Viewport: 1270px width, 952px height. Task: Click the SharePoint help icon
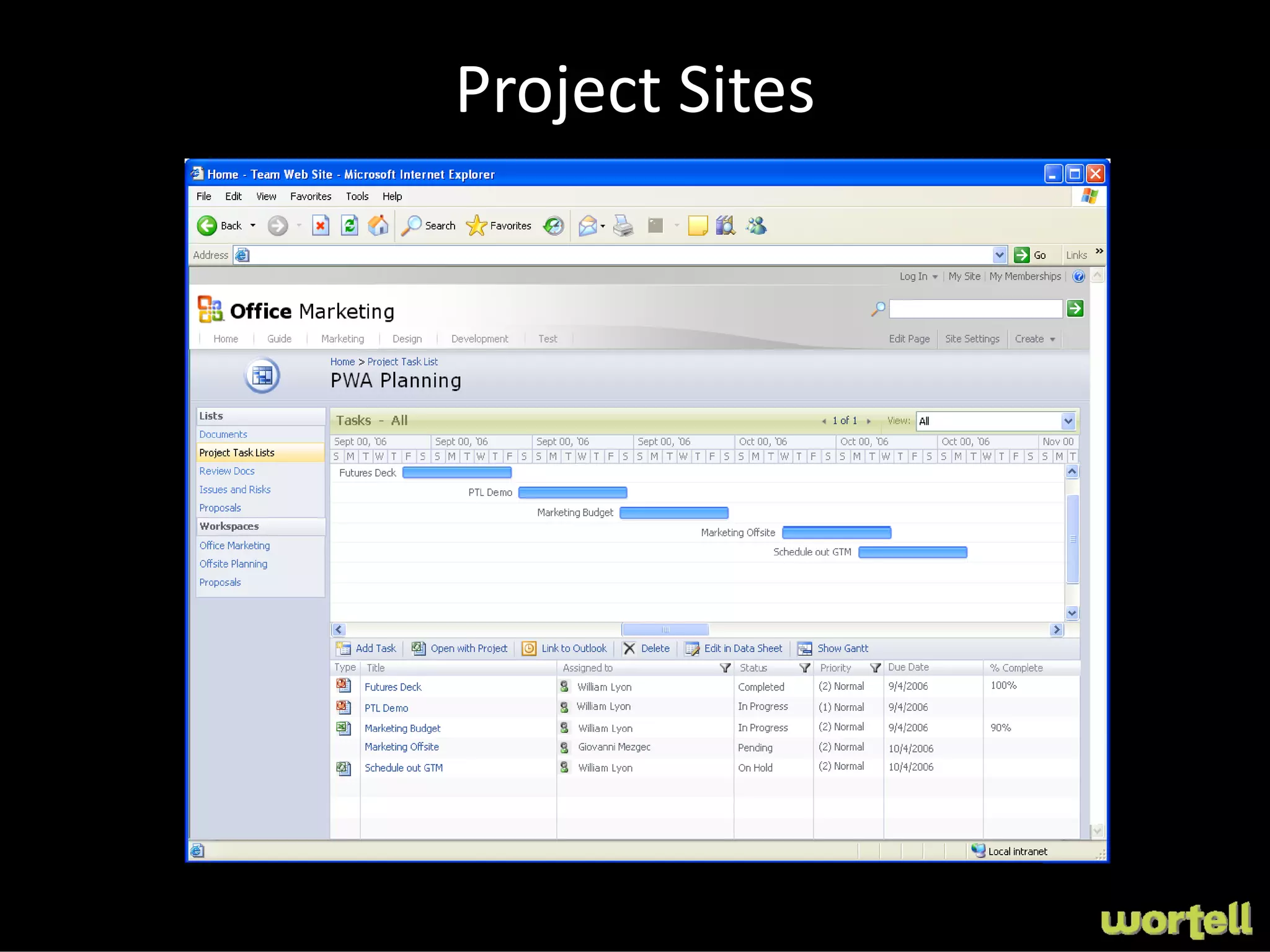coord(1078,276)
